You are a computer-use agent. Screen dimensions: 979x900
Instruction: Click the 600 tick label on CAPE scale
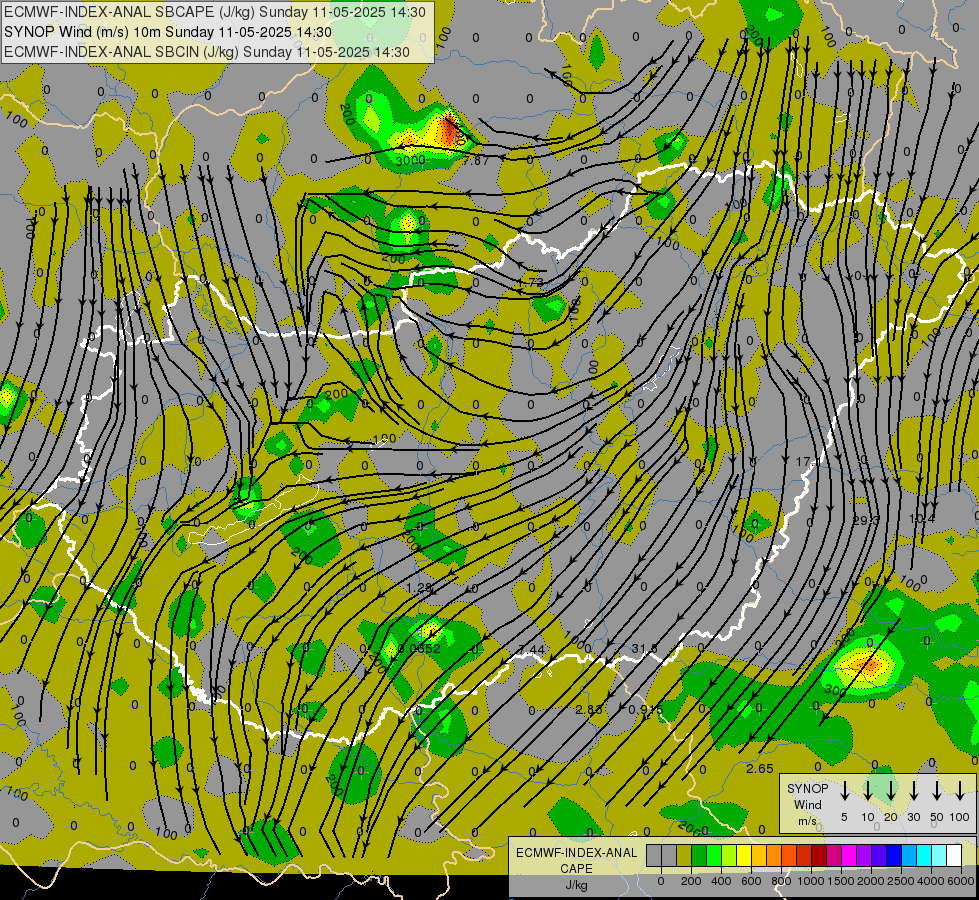751,881
